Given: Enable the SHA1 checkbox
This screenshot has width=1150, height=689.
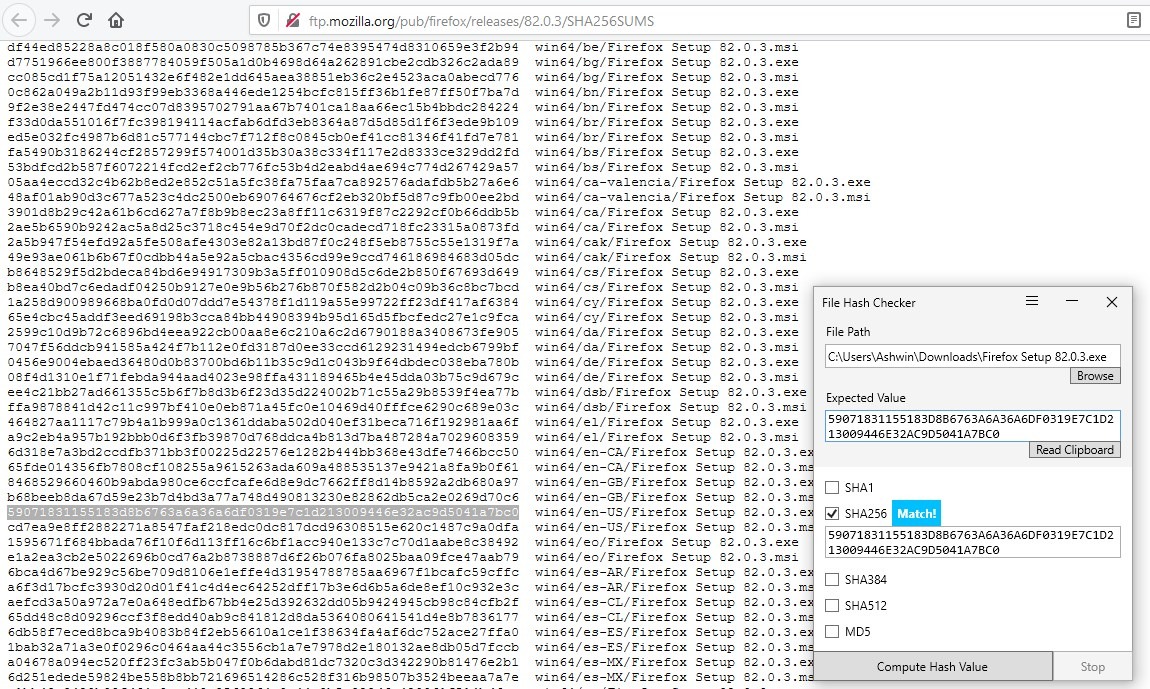Looking at the screenshot, I should [832, 487].
